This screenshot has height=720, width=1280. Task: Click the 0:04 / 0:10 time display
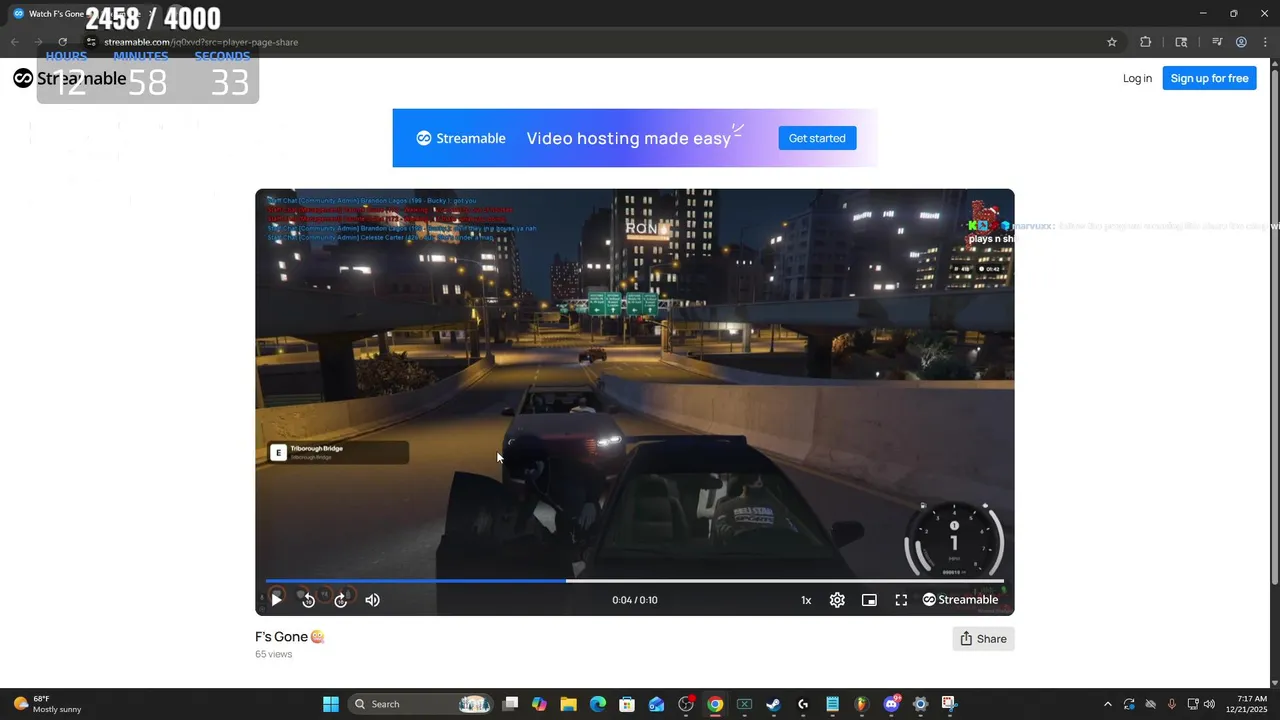click(635, 600)
